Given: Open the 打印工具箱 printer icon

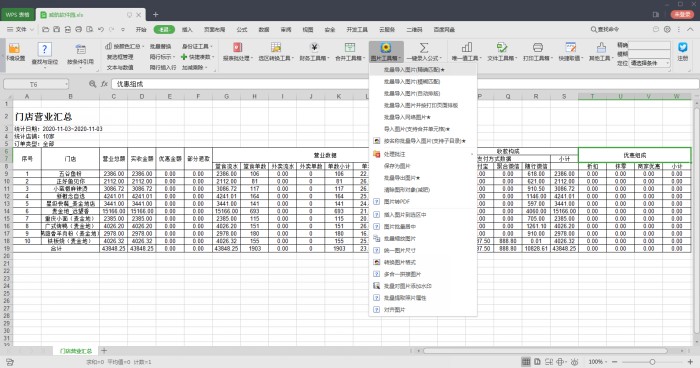Looking at the screenshot, I should 538,47.
